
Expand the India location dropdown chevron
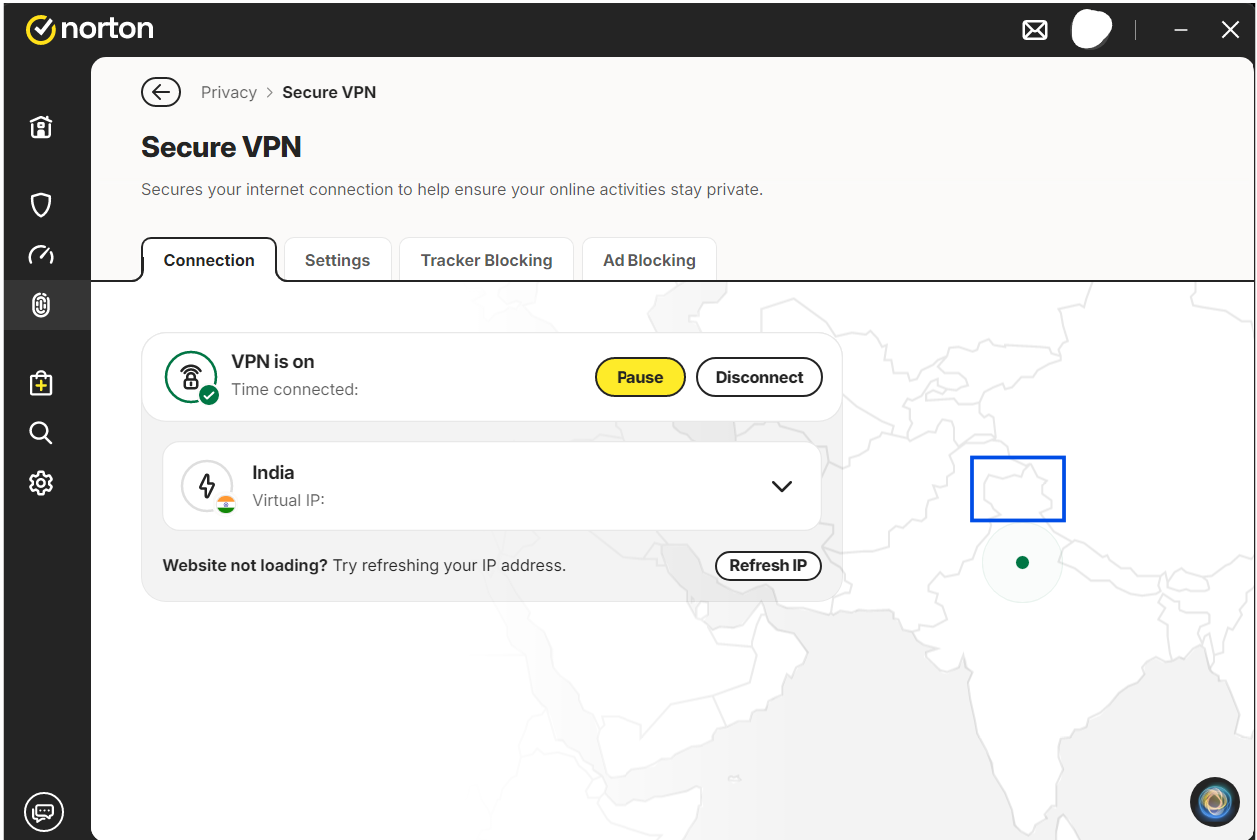tap(782, 486)
